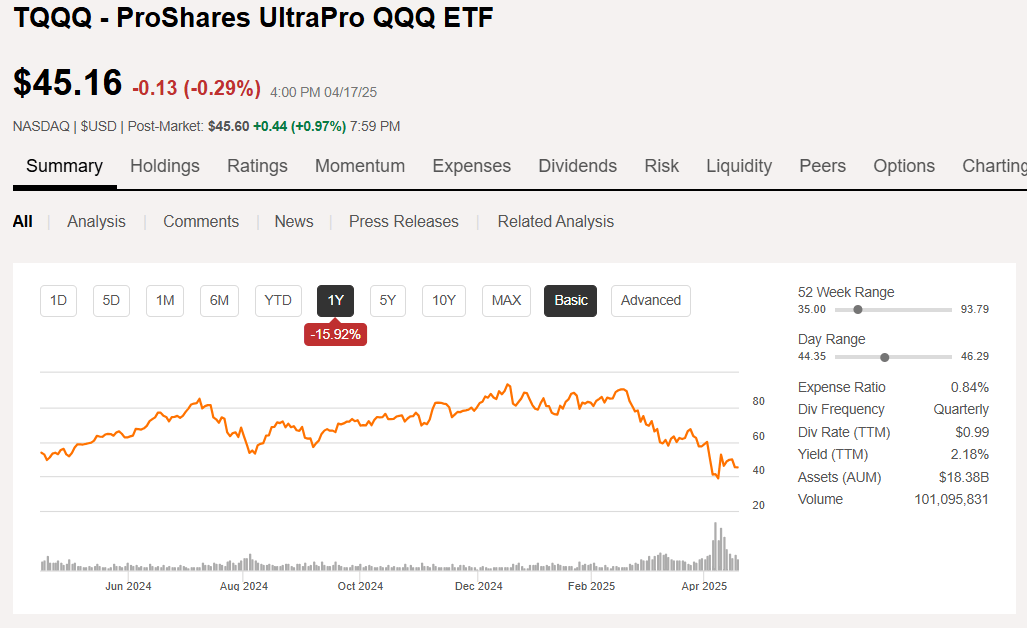Filter feed to News items
Viewport: 1027px width, 628px height.
click(293, 221)
